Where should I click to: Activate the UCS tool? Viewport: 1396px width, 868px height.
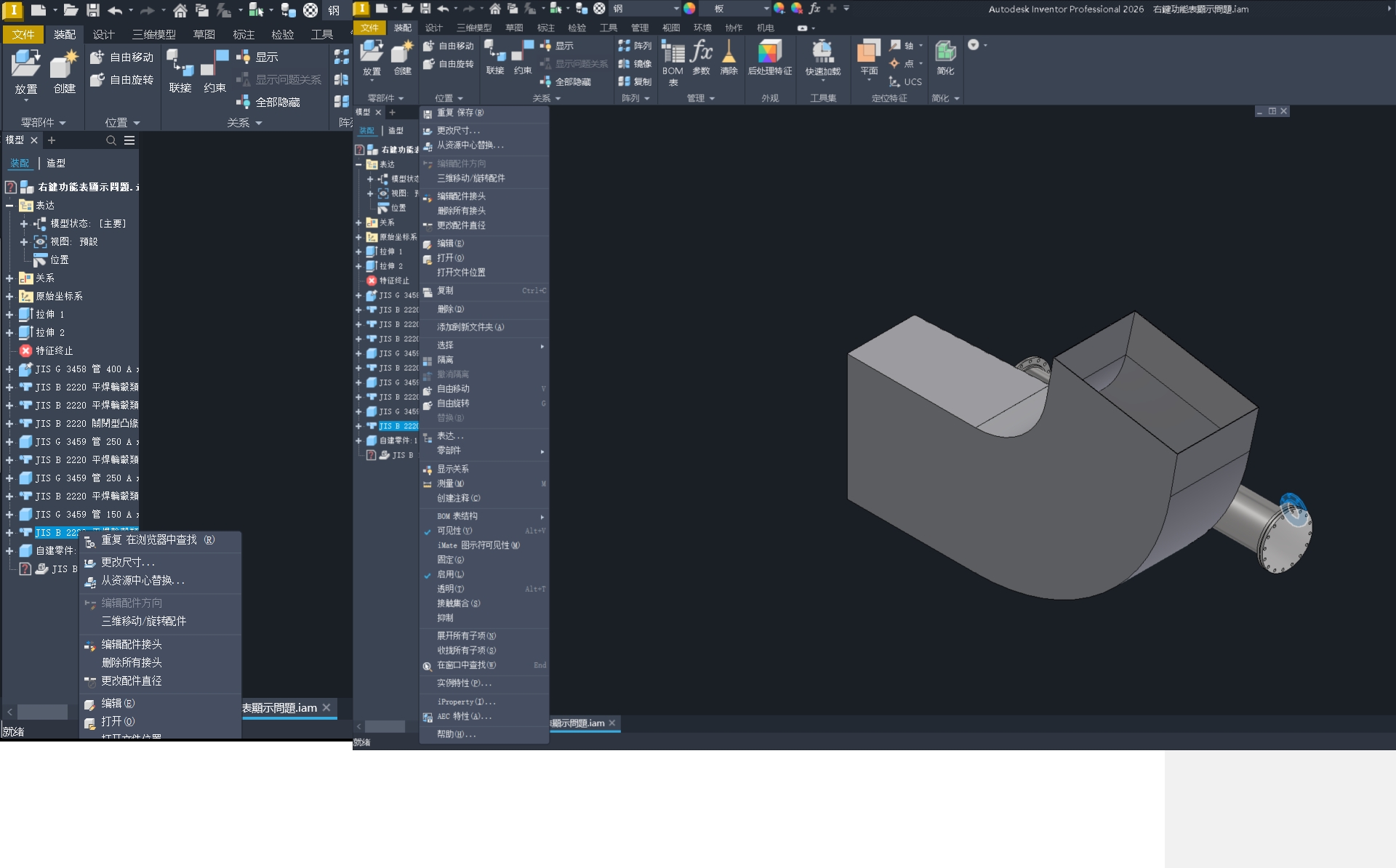tap(905, 81)
